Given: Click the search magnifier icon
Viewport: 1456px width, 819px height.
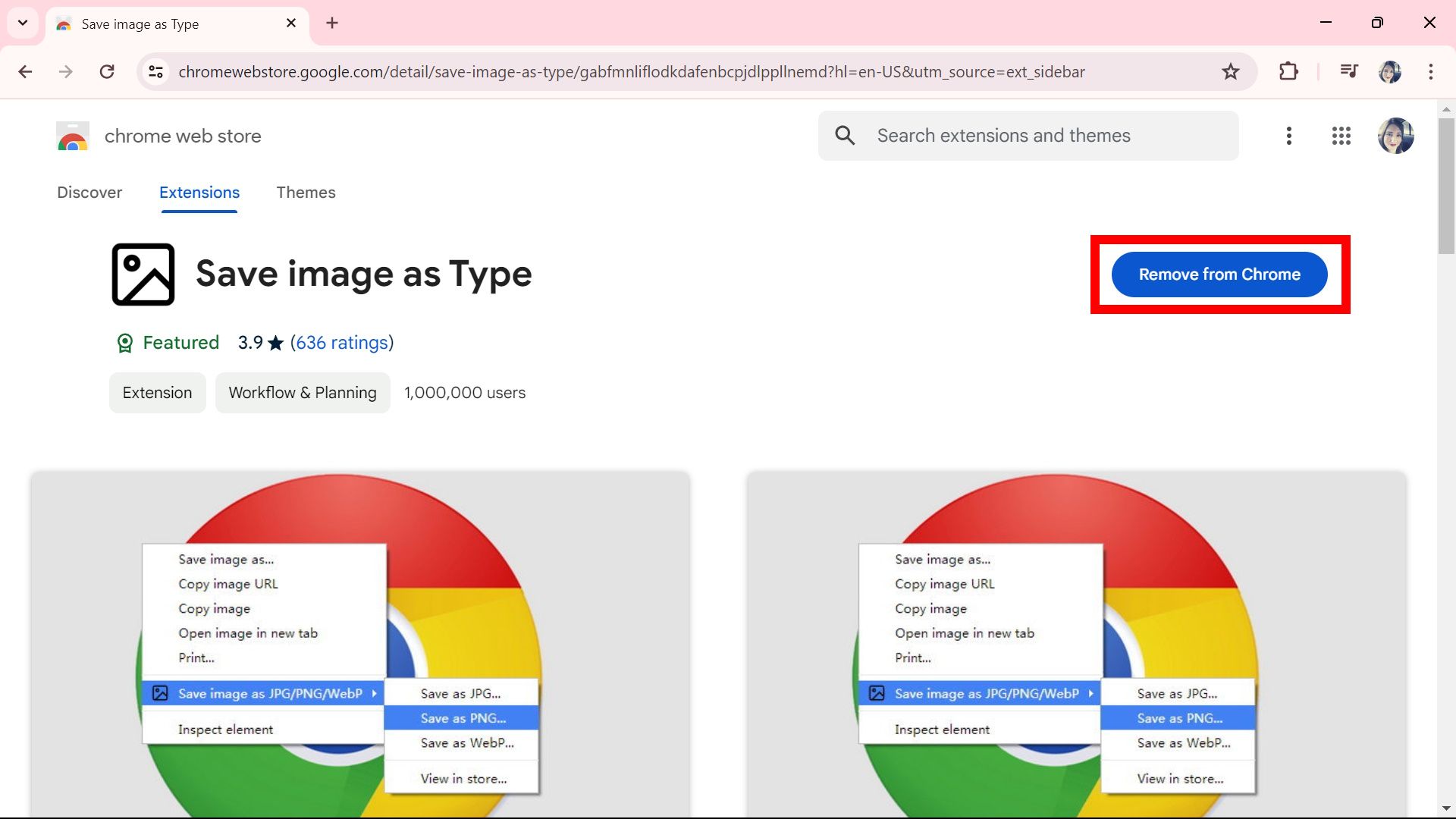Looking at the screenshot, I should point(845,135).
